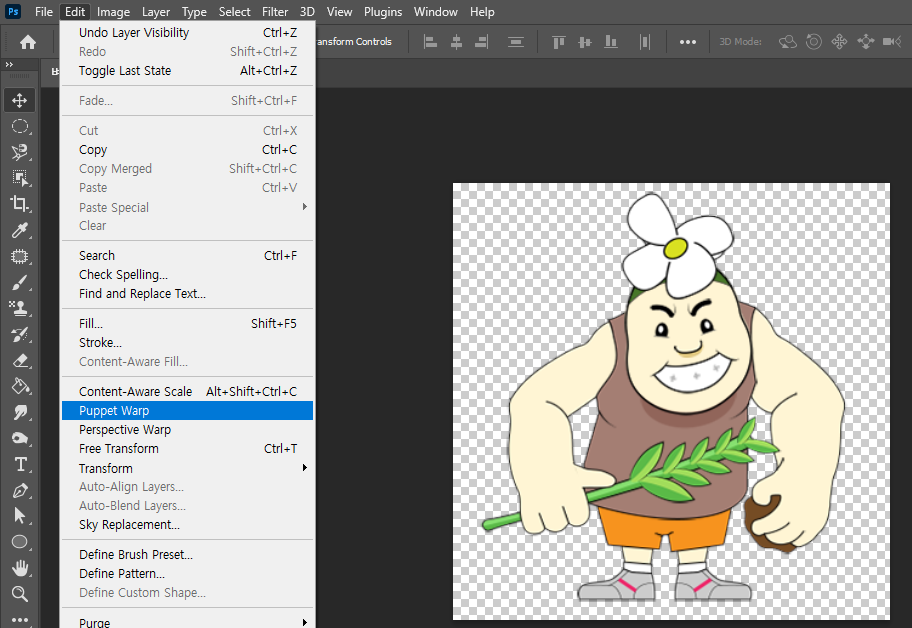The height and width of the screenshot is (628, 912).
Task: Open the Image menu
Action: (113, 12)
